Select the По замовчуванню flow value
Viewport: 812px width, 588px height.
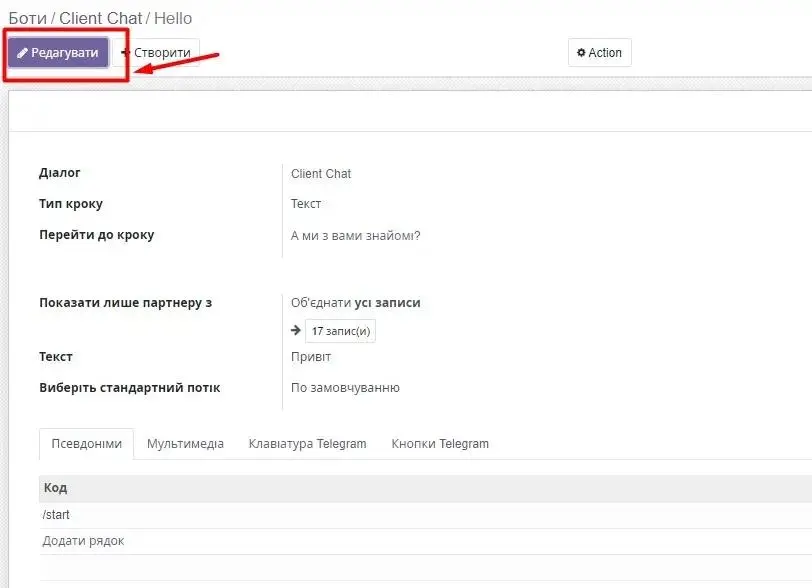pos(345,388)
